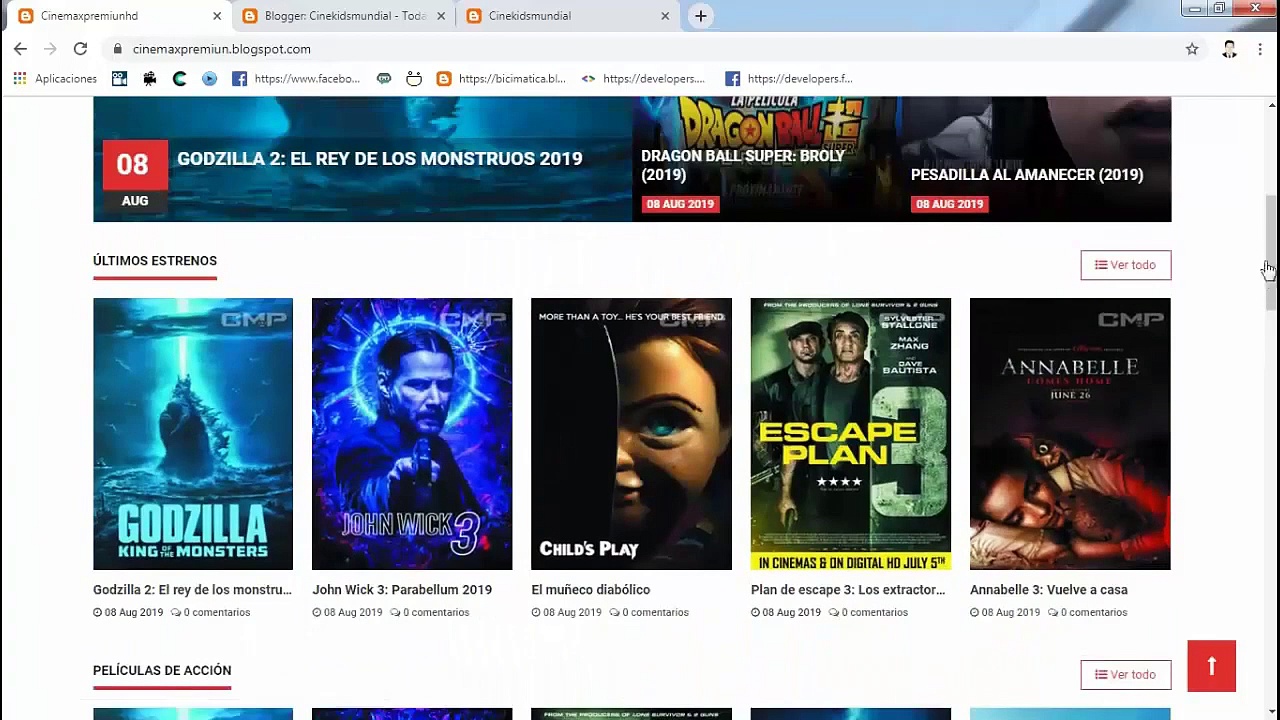Open the Dragon Ball Super: Broly banner
Screen dimensions: 1280x720
click(766, 159)
